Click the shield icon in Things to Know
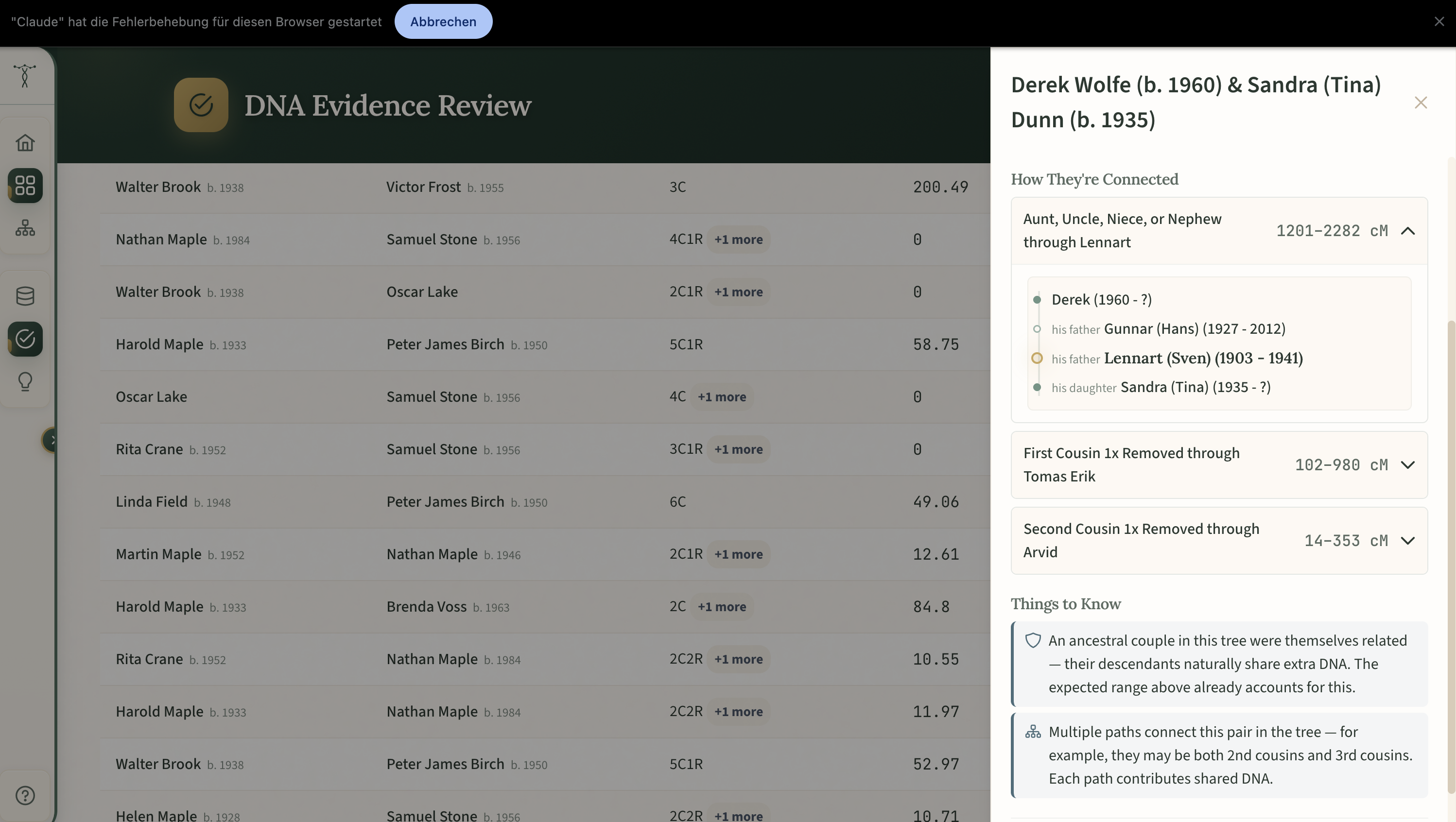1456x822 pixels. [1033, 640]
